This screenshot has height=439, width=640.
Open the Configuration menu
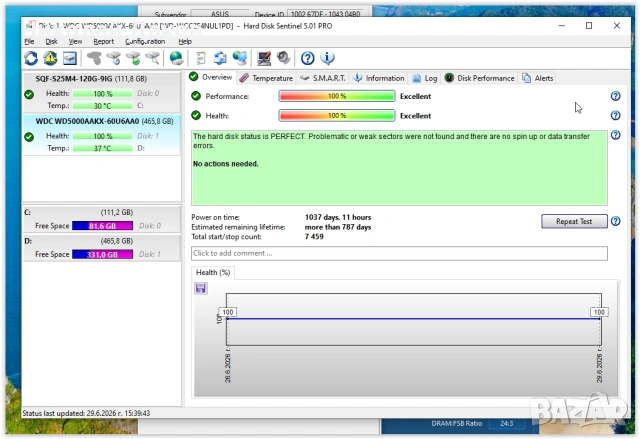click(x=145, y=42)
